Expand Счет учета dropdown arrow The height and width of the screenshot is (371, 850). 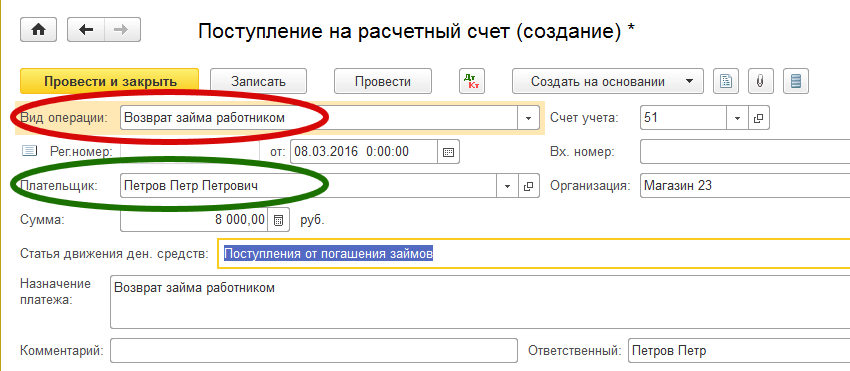[x=737, y=118]
